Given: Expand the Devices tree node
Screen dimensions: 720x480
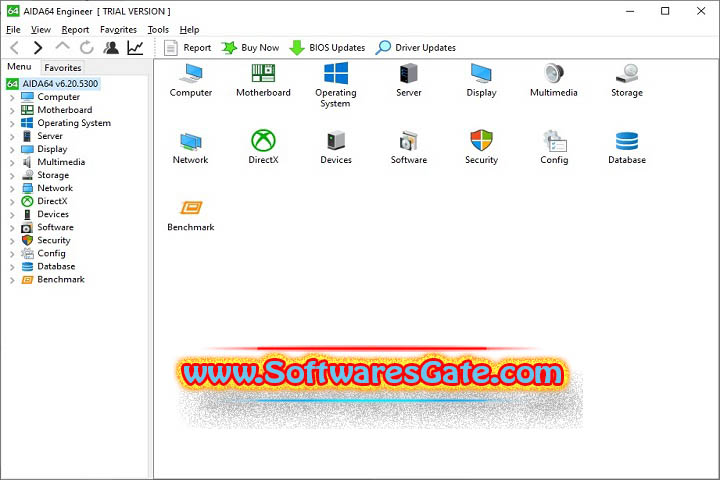Looking at the screenshot, I should tap(12, 215).
